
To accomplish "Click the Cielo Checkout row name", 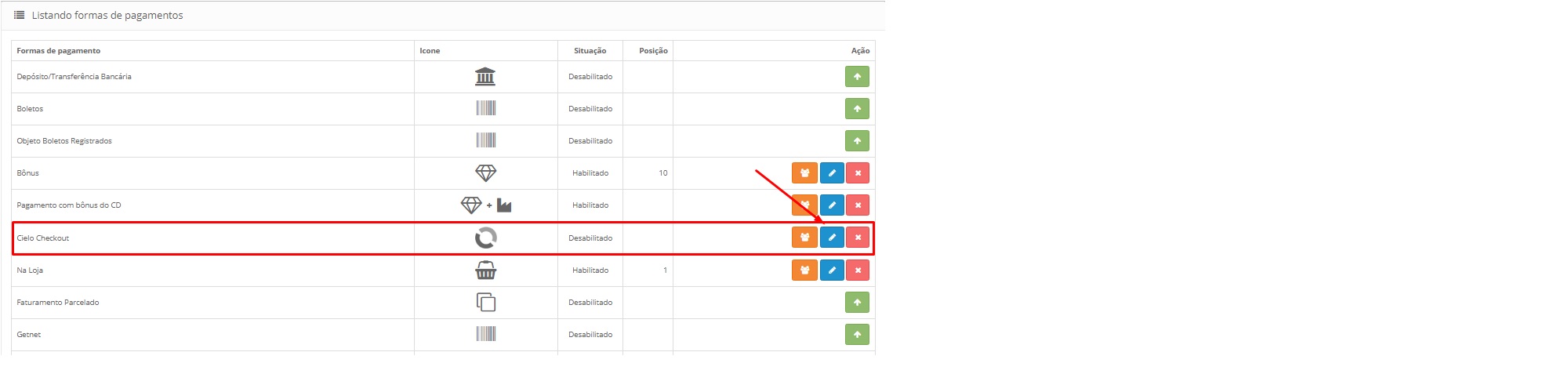I will click(43, 238).
